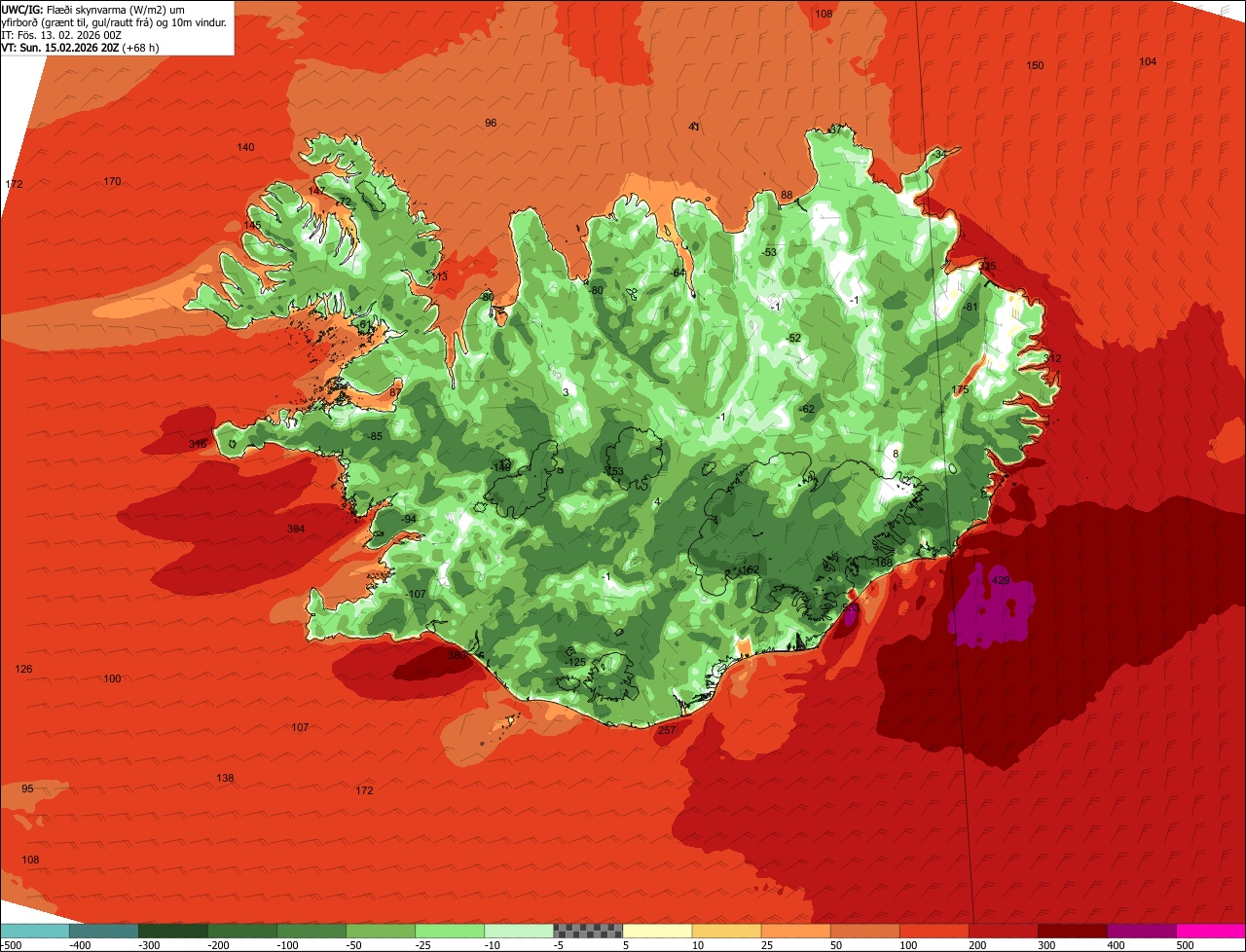This screenshot has height=952, width=1246.
Task: Select the -162 value on Vatnajökull
Action: pos(749,570)
